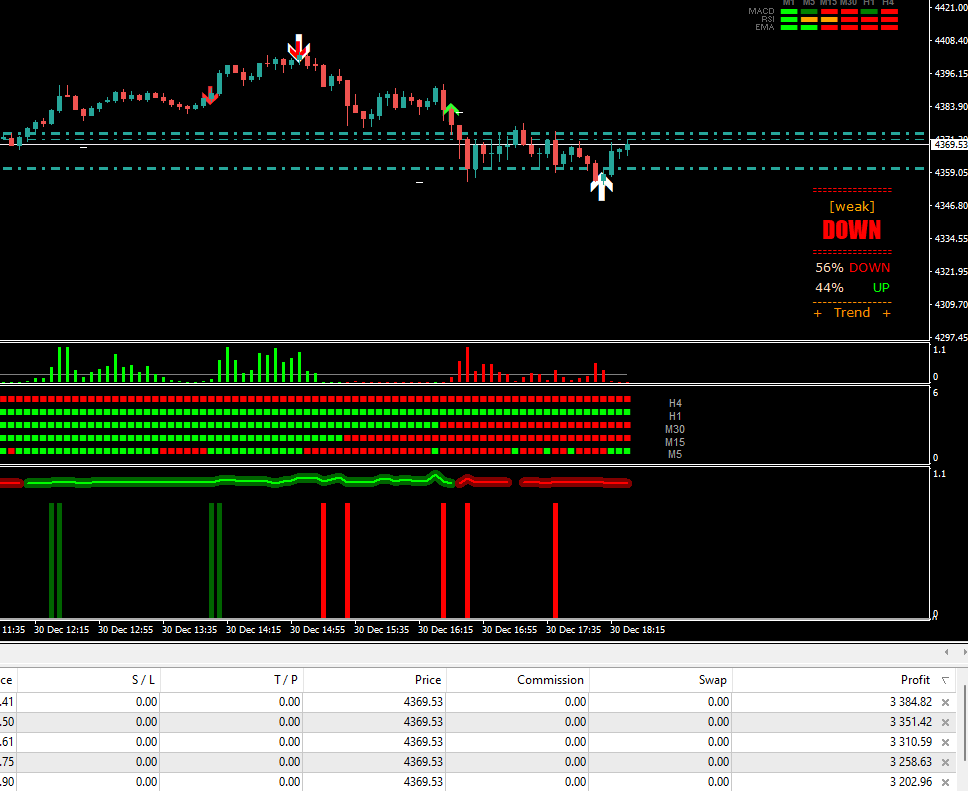This screenshot has height=791, width=968.
Task: Click the M1 MACD green signal block
Action: (789, 11)
